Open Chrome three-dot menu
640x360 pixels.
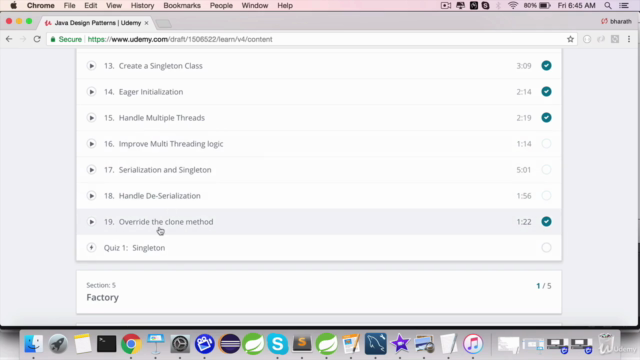629,39
